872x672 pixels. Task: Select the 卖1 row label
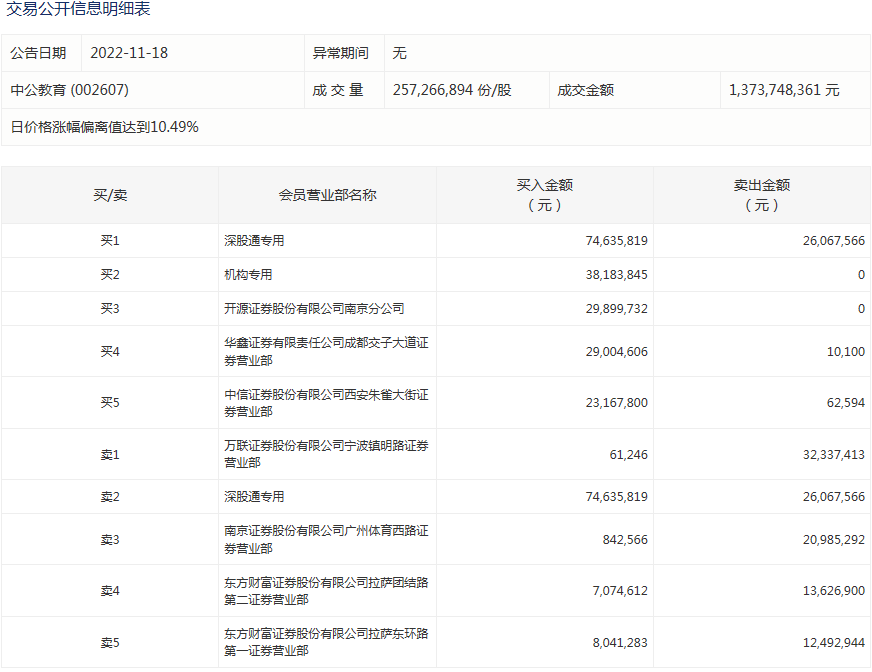pyautogui.click(x=110, y=454)
